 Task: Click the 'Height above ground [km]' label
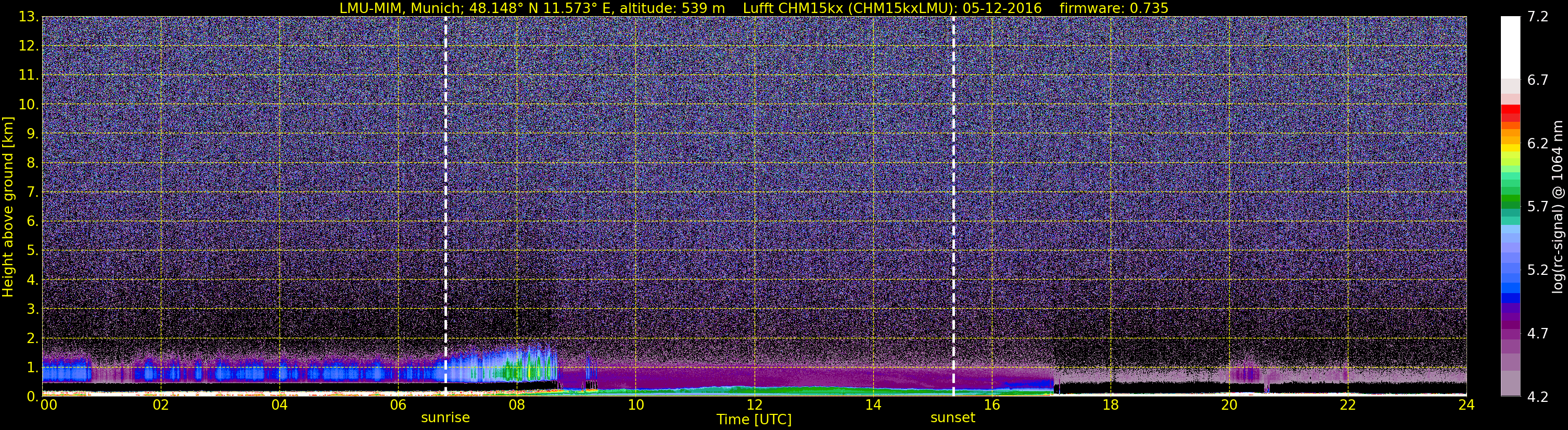pos(8,207)
